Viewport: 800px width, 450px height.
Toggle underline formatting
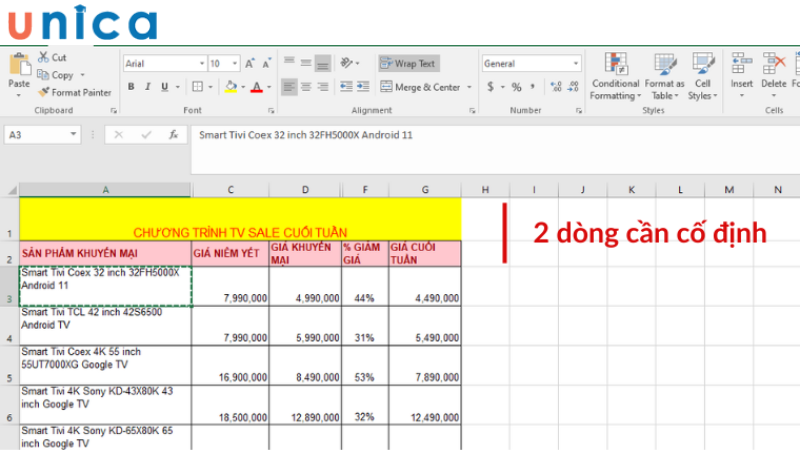(164, 87)
